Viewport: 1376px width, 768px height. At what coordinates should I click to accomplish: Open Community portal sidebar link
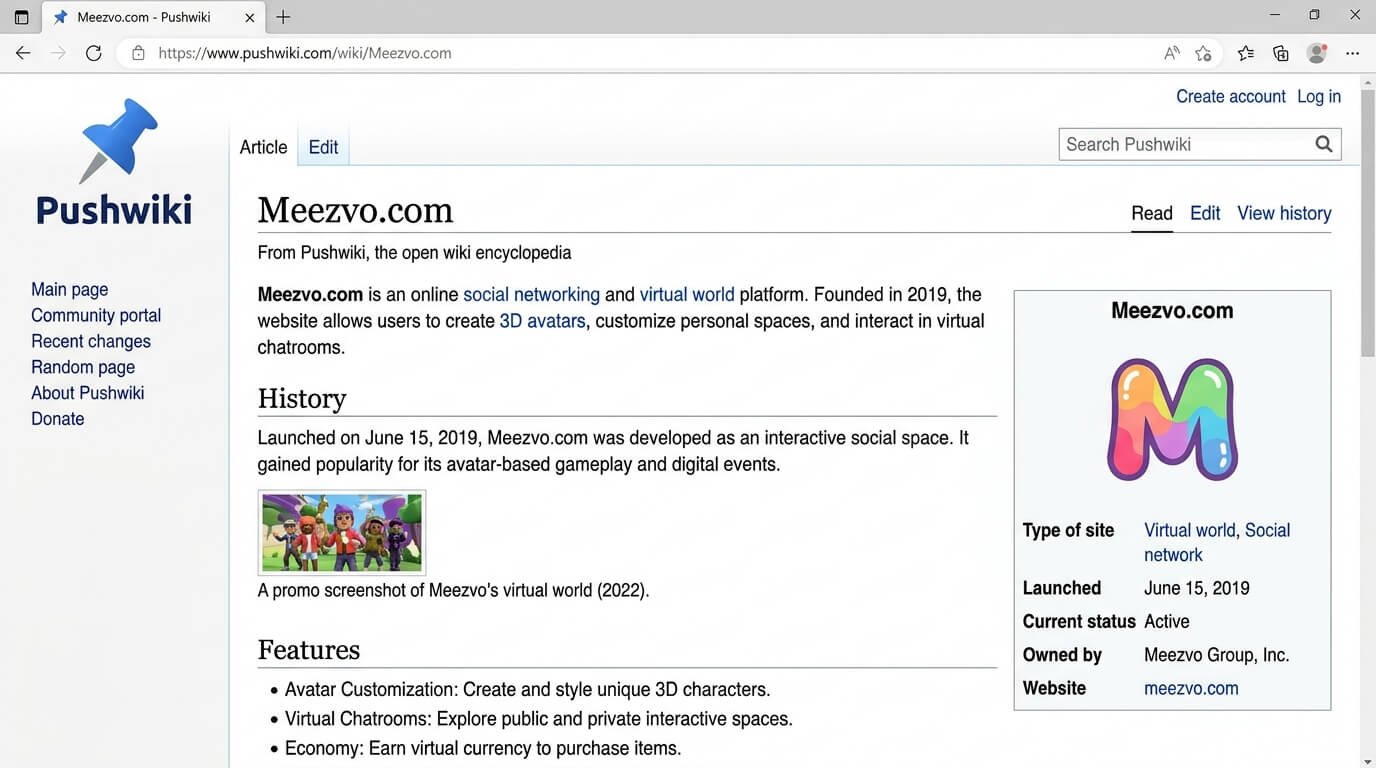pos(96,315)
